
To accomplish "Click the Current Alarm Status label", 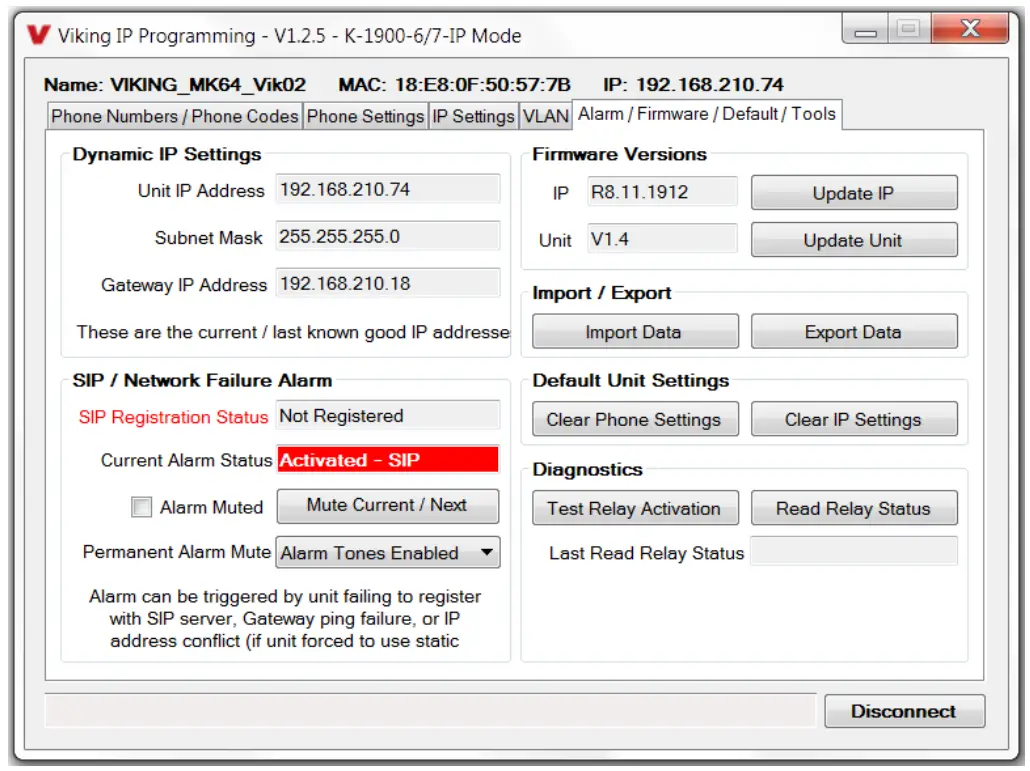I will coord(187,460).
